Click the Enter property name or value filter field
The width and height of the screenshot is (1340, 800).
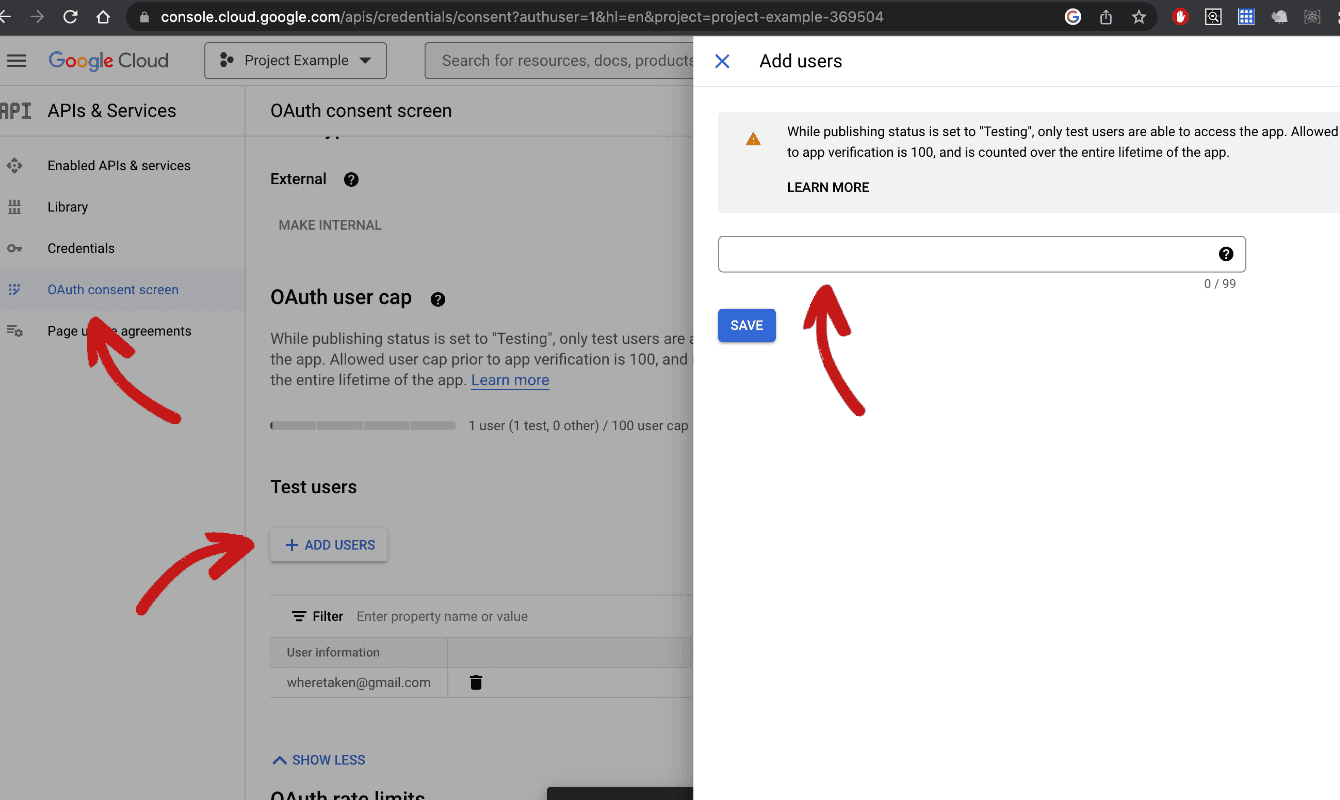point(442,617)
